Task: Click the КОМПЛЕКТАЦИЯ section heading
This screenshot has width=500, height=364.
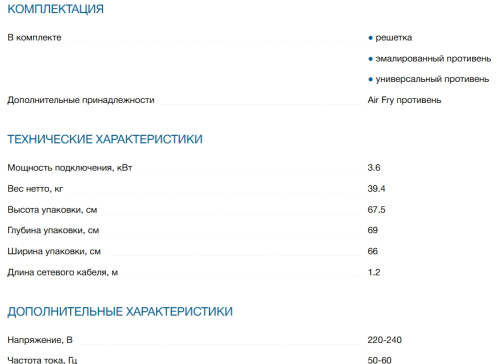Action: coord(55,9)
